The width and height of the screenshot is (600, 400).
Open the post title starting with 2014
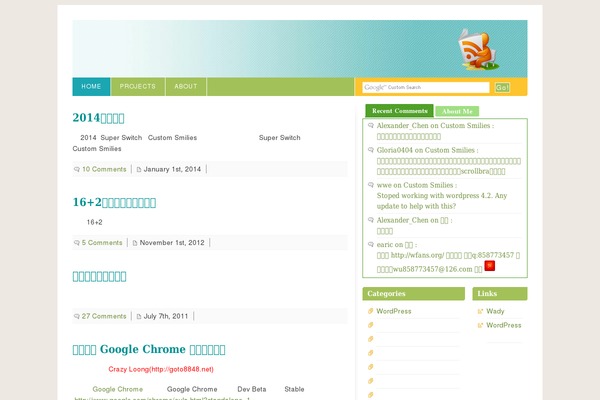(98, 118)
